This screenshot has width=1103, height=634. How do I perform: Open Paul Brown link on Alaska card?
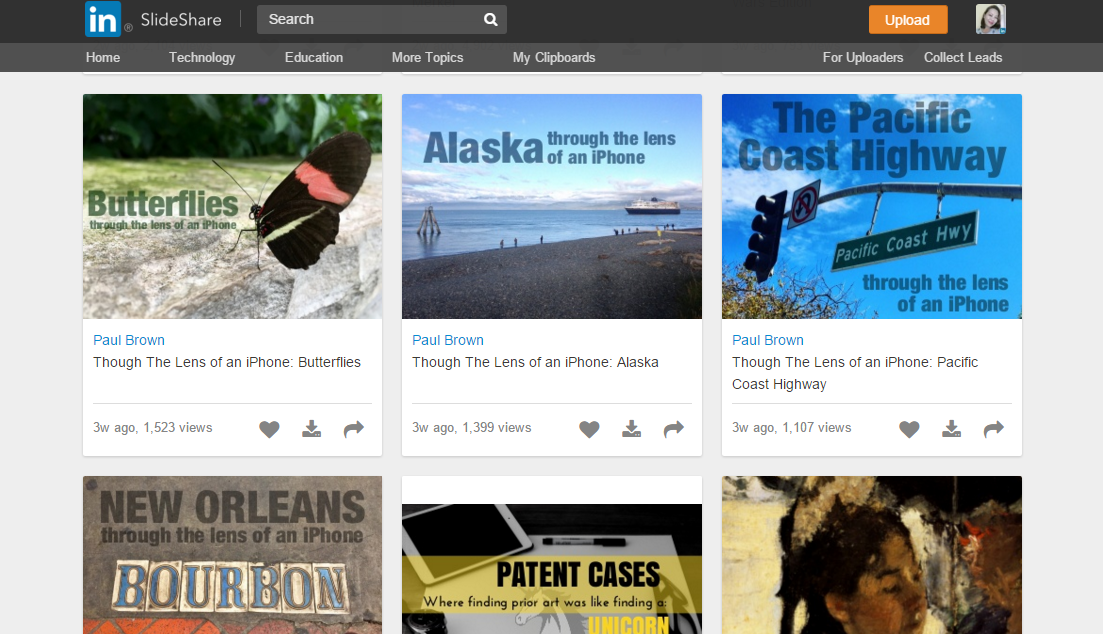448,340
